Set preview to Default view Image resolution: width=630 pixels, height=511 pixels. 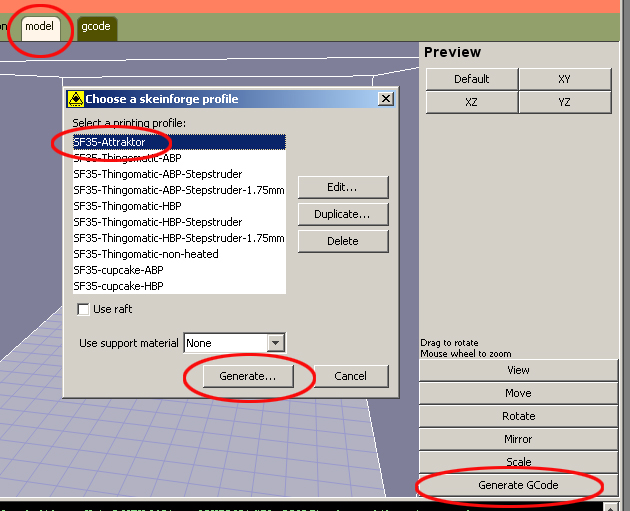tap(471, 79)
